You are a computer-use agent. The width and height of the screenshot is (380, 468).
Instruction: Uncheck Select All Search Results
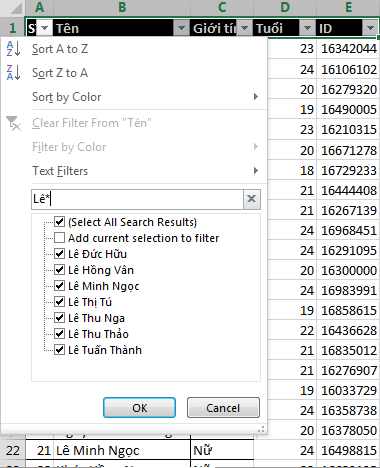click(x=59, y=222)
